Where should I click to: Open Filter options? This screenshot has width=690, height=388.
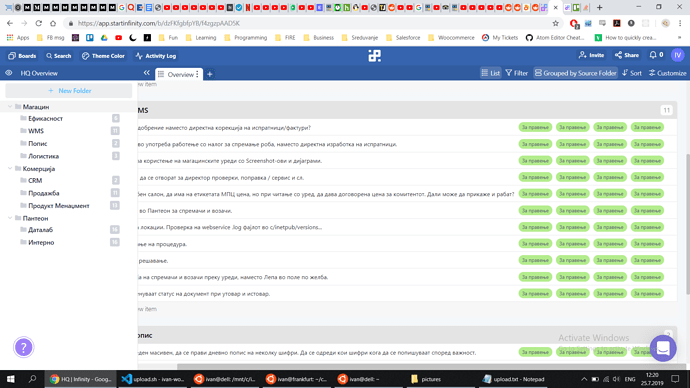[517, 73]
